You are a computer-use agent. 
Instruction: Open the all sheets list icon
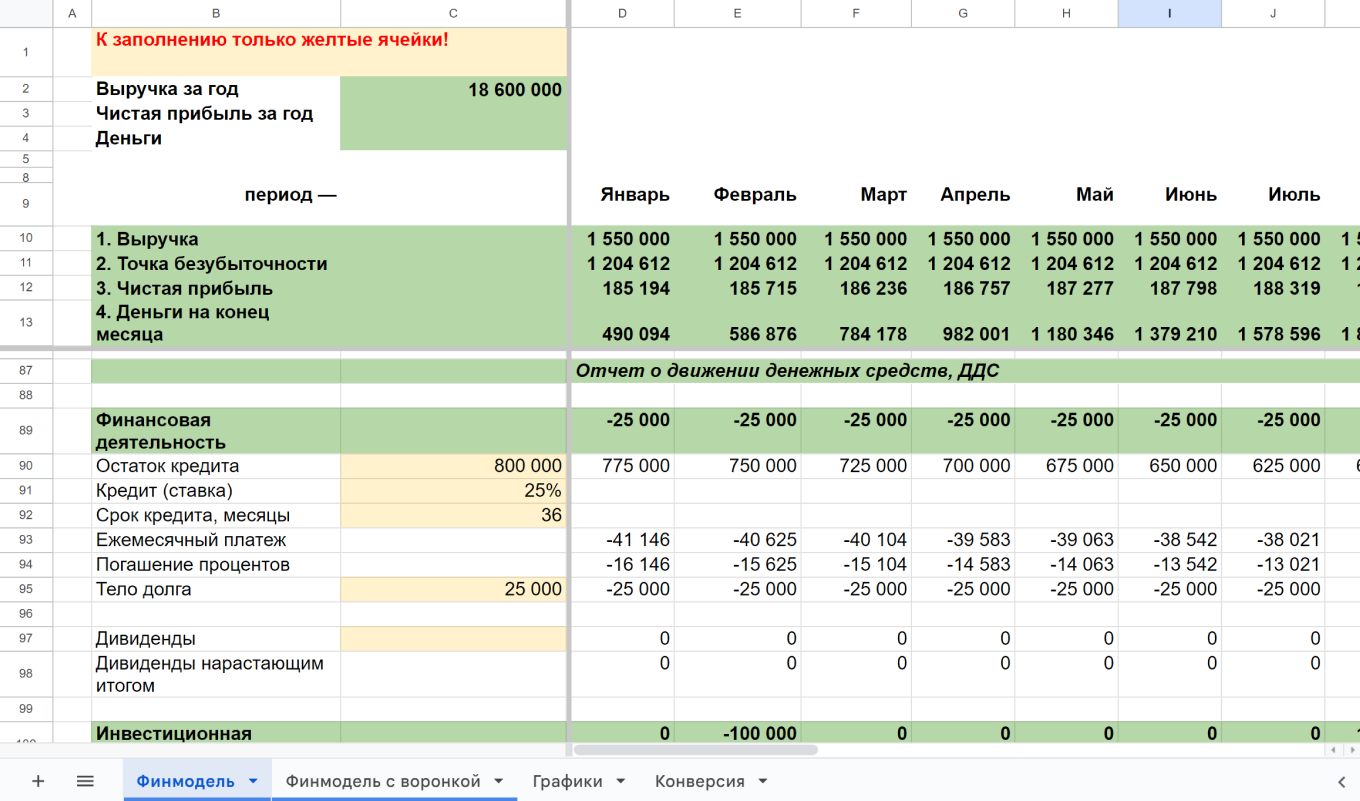[x=85, y=781]
